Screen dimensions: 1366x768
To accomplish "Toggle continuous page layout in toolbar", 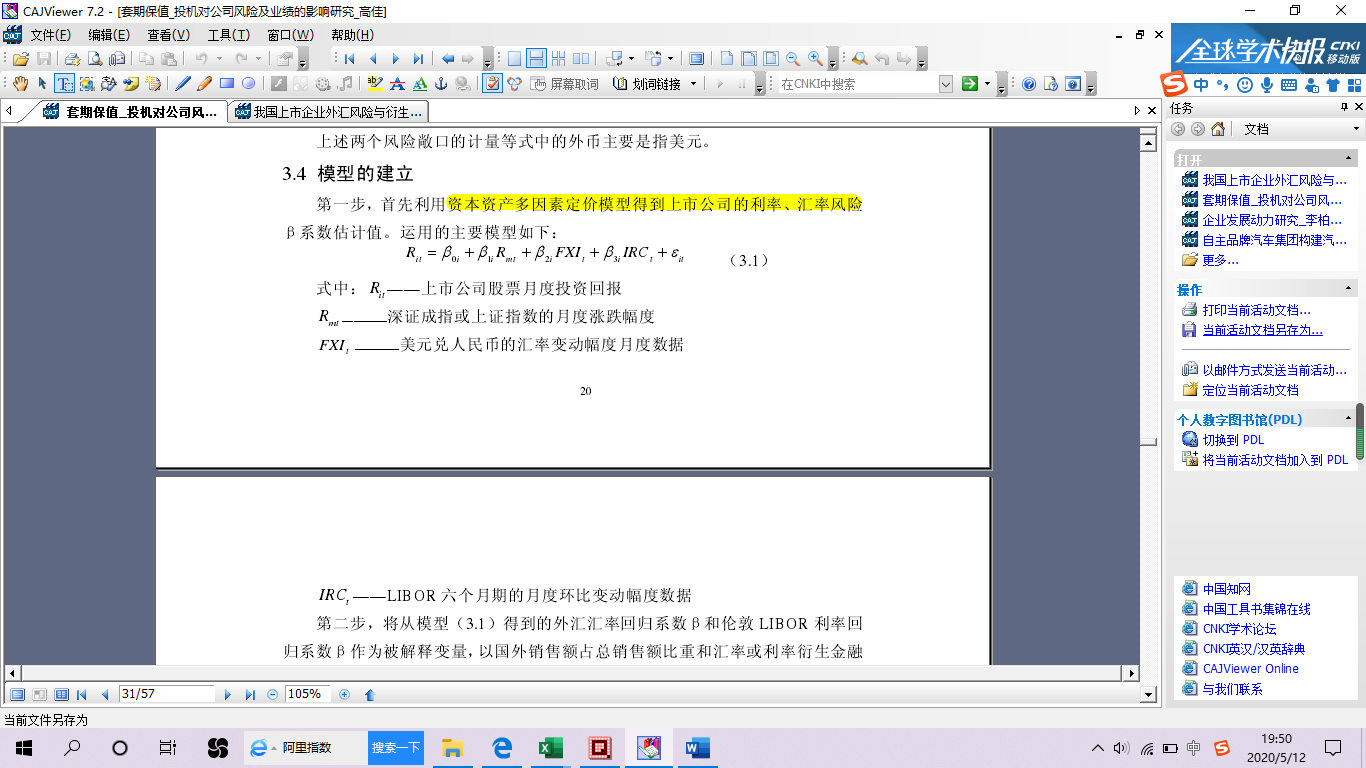I will [536, 59].
